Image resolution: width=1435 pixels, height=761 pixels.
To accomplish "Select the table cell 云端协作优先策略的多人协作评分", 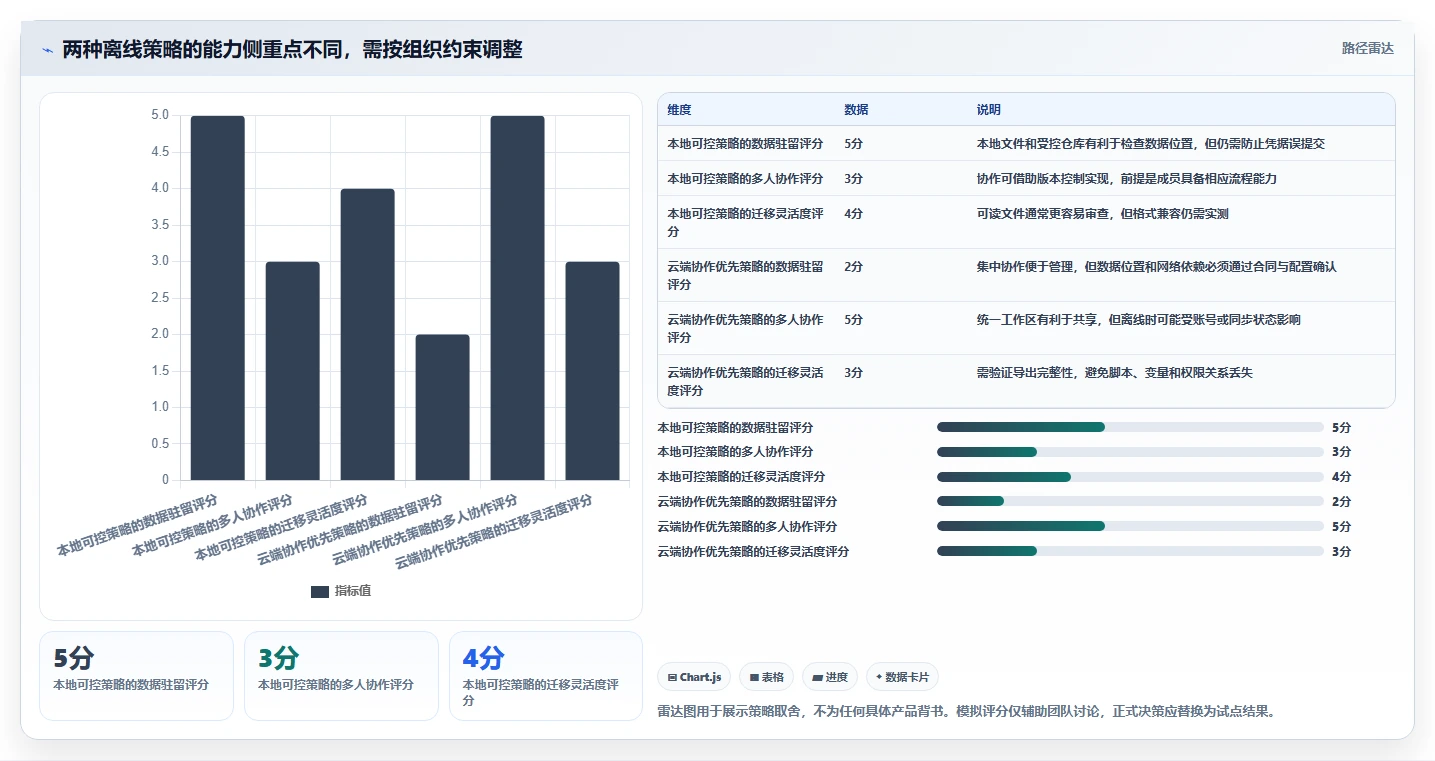I will coord(746,328).
